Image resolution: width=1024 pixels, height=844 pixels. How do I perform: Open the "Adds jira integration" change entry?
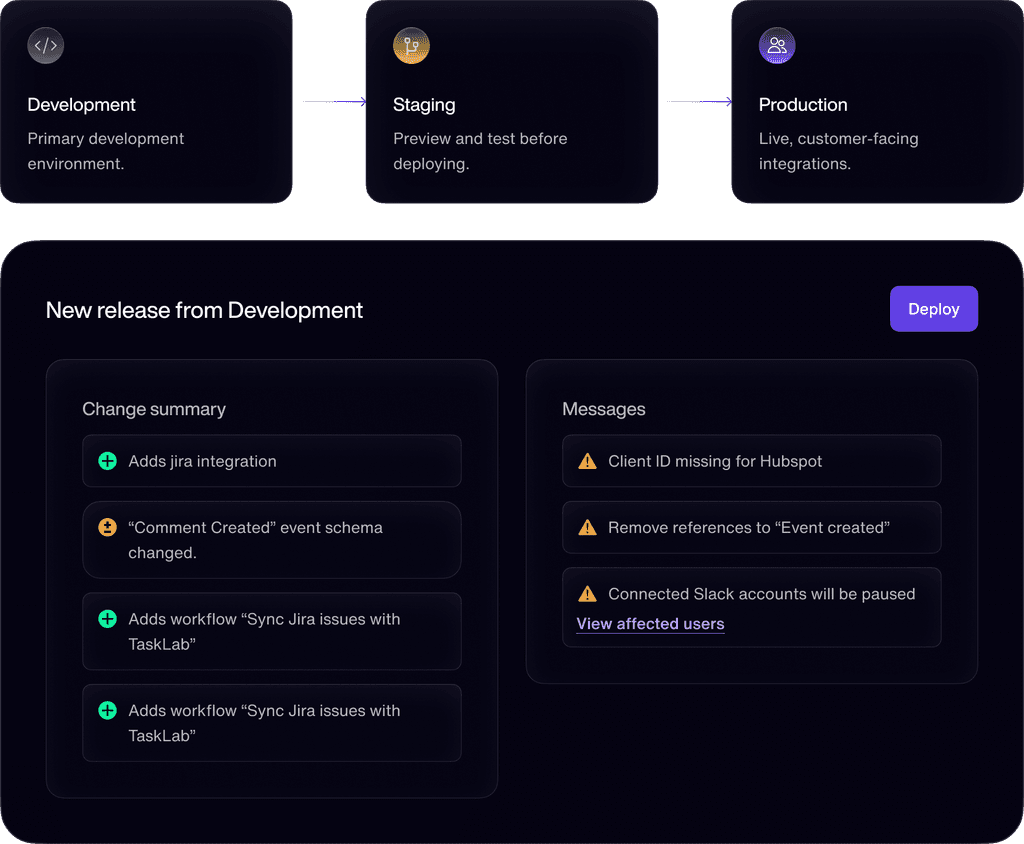[x=202, y=461]
